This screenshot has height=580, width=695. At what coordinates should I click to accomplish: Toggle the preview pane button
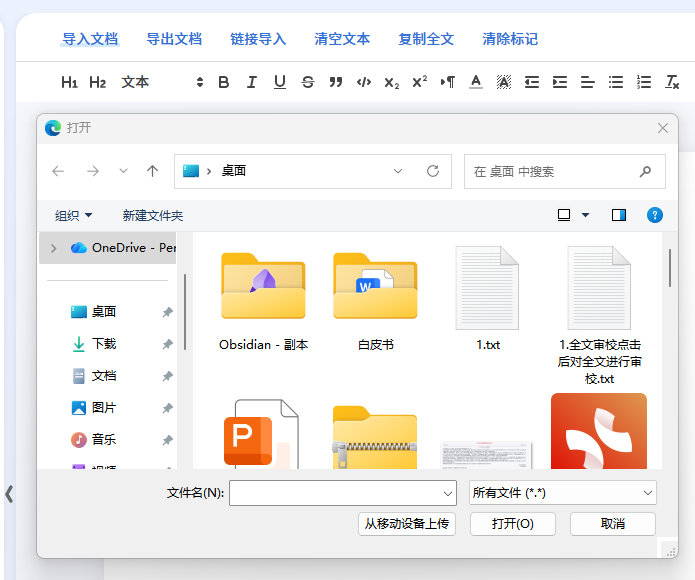click(619, 215)
